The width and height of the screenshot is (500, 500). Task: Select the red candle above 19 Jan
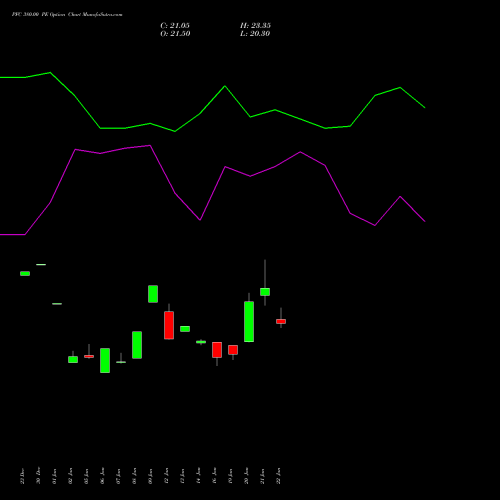[x=233, y=350]
